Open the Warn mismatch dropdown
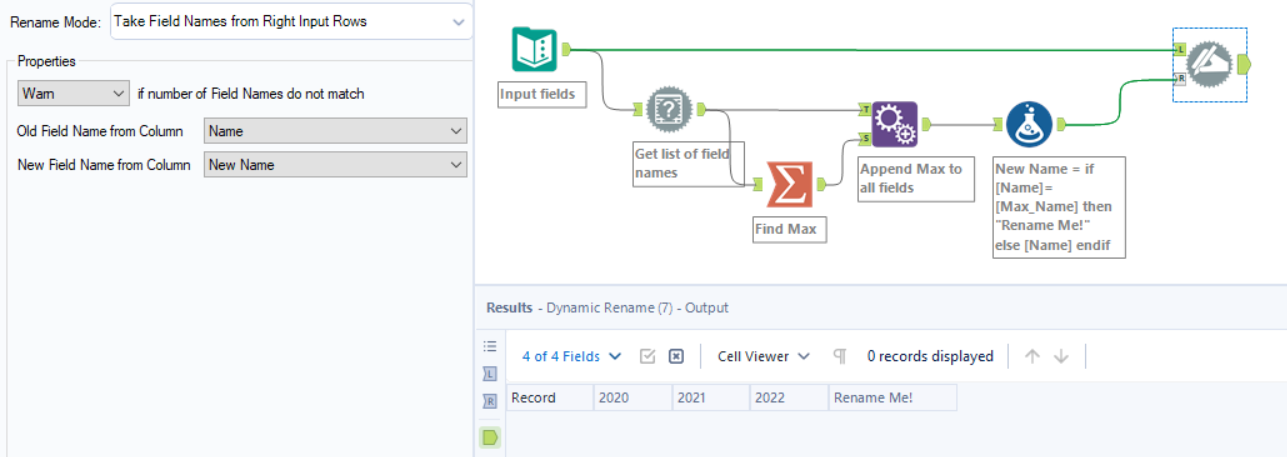1287x457 pixels. pyautogui.click(x=74, y=93)
